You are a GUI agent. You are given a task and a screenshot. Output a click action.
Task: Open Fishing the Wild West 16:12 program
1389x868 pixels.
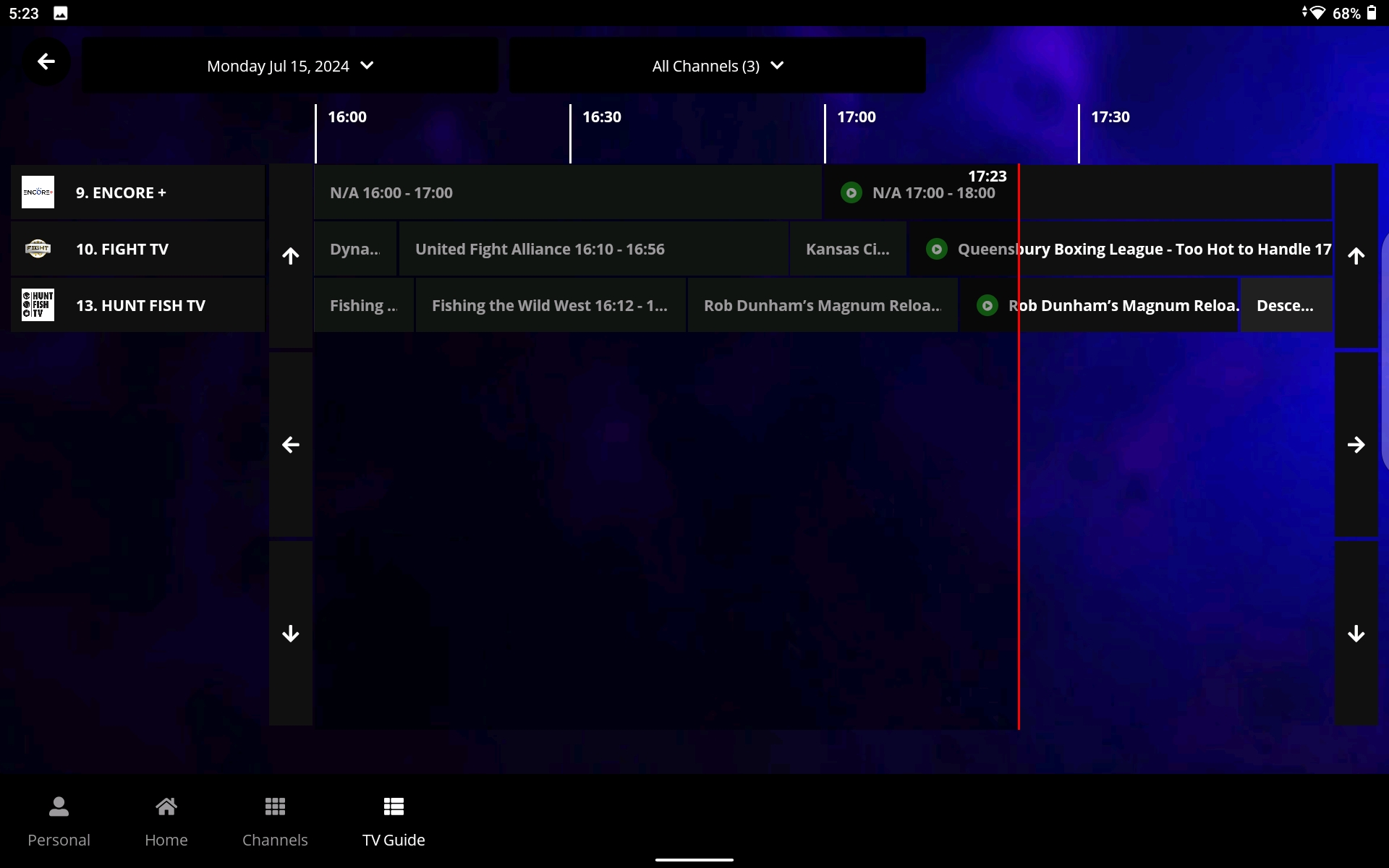point(551,305)
